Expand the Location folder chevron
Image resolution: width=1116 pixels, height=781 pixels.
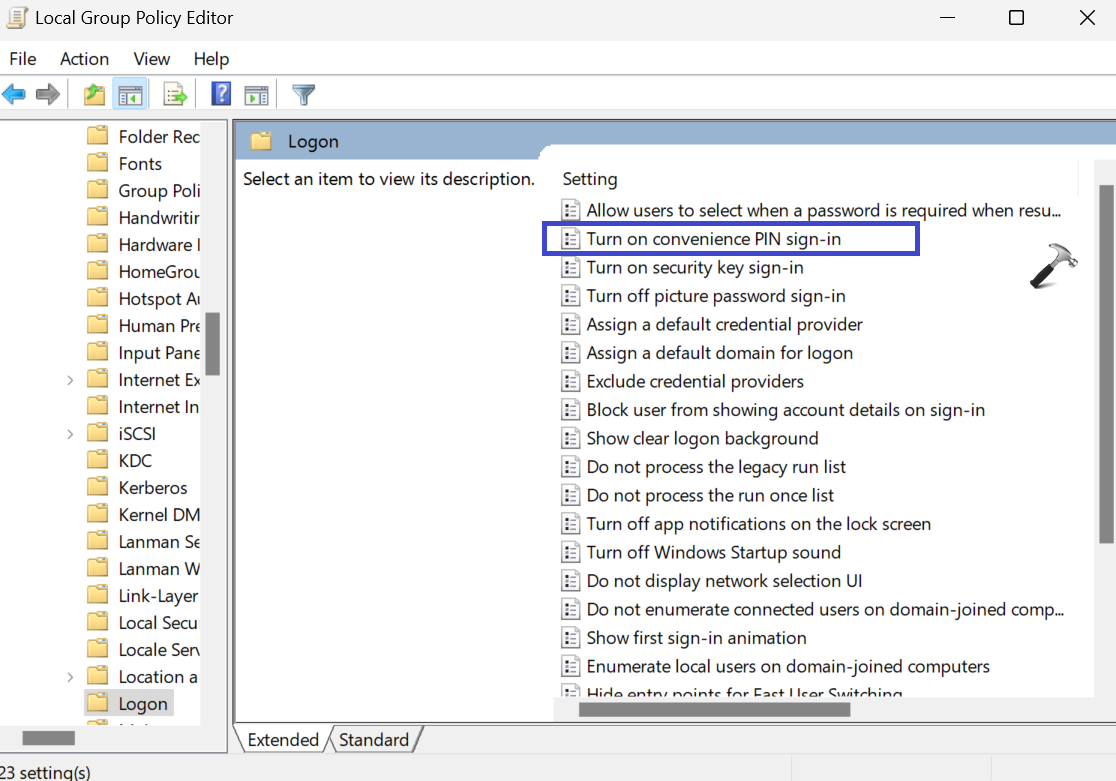[x=70, y=677]
